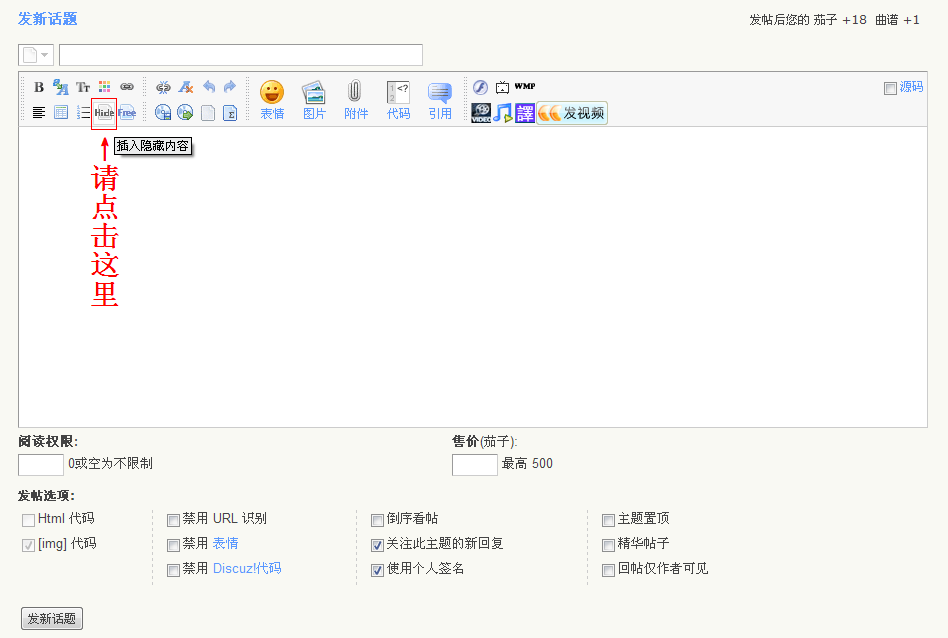Click the disc with save icon
The width and height of the screenshot is (948, 638).
pyautogui.click(x=163, y=112)
